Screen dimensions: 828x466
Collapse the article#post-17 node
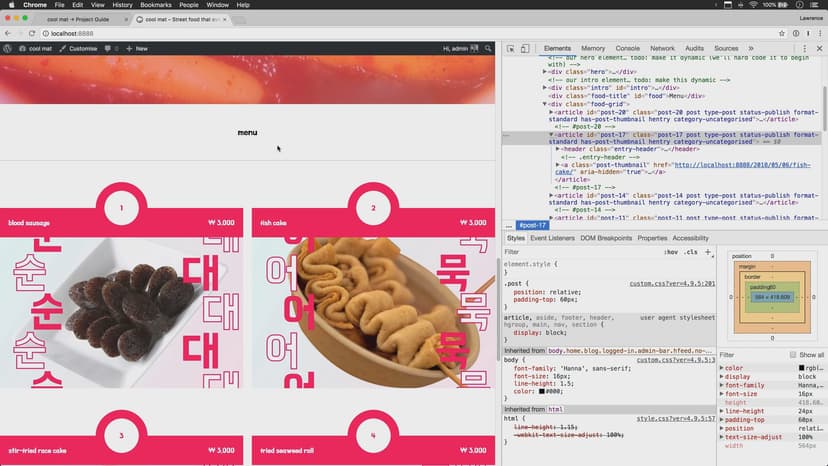pos(552,134)
